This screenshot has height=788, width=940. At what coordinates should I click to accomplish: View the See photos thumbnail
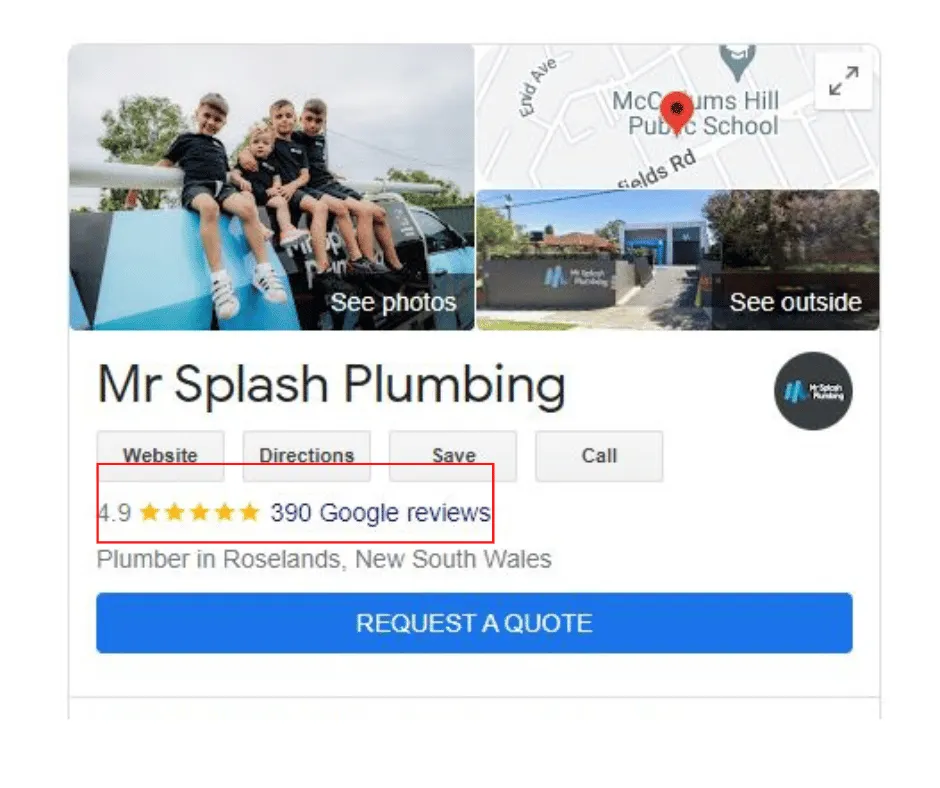click(x=272, y=187)
